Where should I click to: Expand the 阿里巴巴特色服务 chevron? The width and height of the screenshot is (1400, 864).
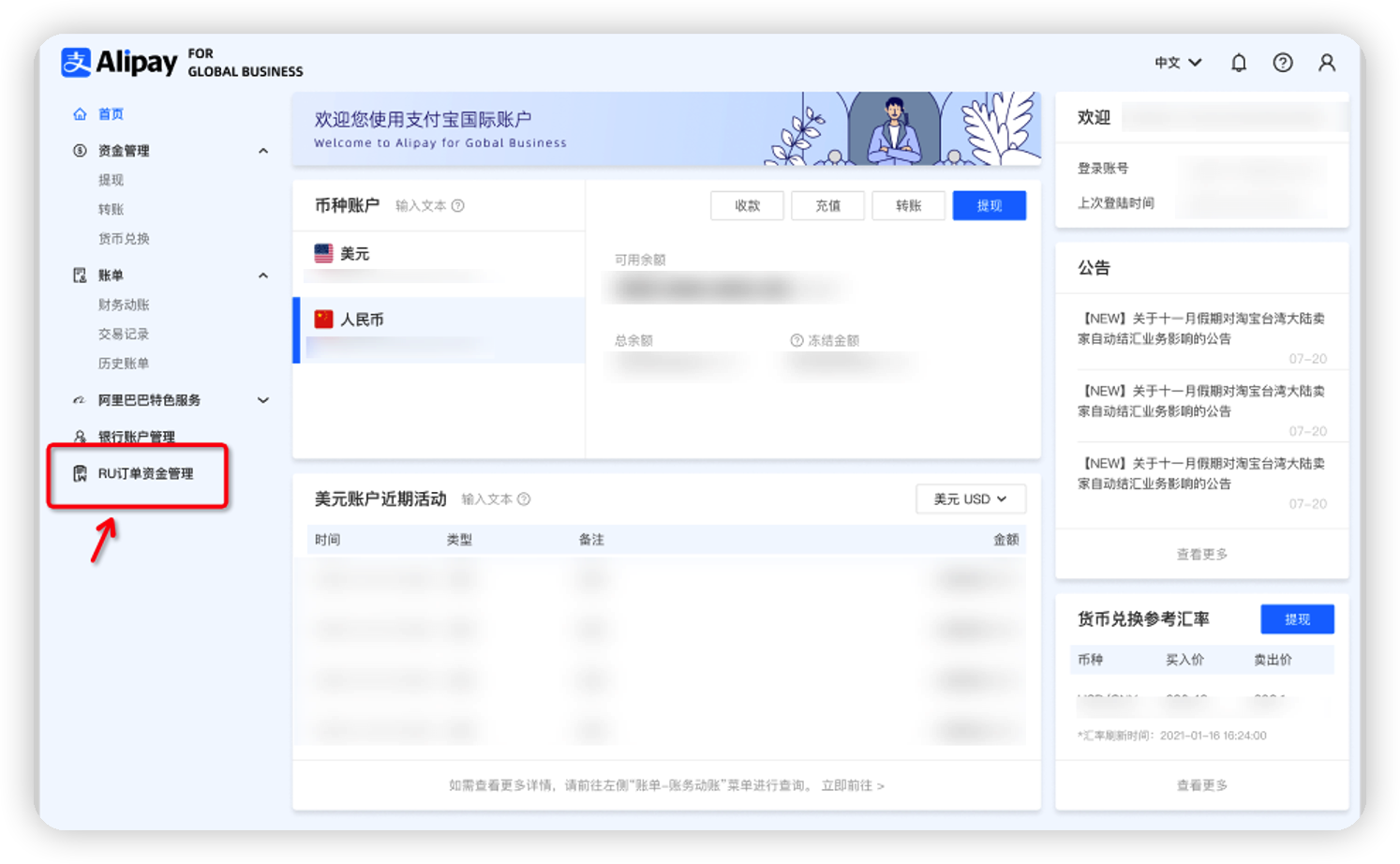[263, 400]
